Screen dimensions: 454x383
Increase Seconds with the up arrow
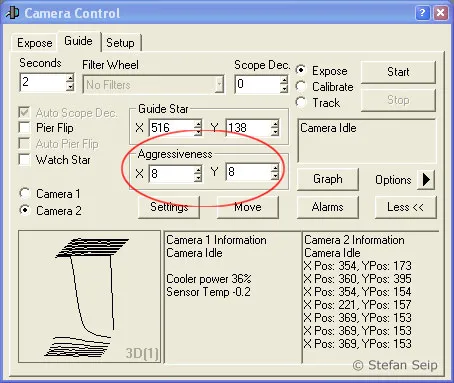pyautogui.click(x=70, y=78)
